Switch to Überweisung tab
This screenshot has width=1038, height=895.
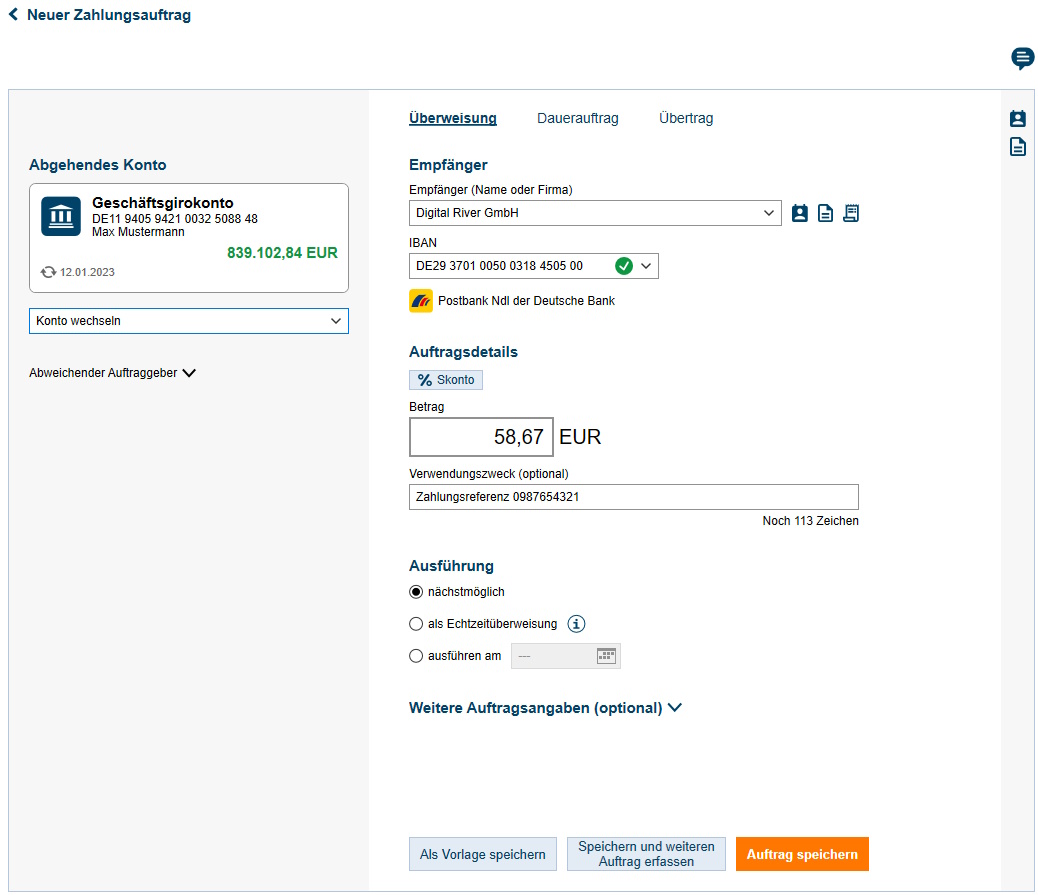pos(453,118)
